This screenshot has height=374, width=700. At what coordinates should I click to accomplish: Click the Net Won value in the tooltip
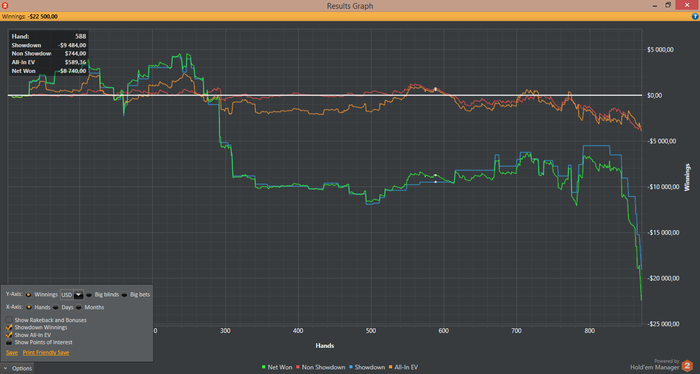(x=72, y=71)
